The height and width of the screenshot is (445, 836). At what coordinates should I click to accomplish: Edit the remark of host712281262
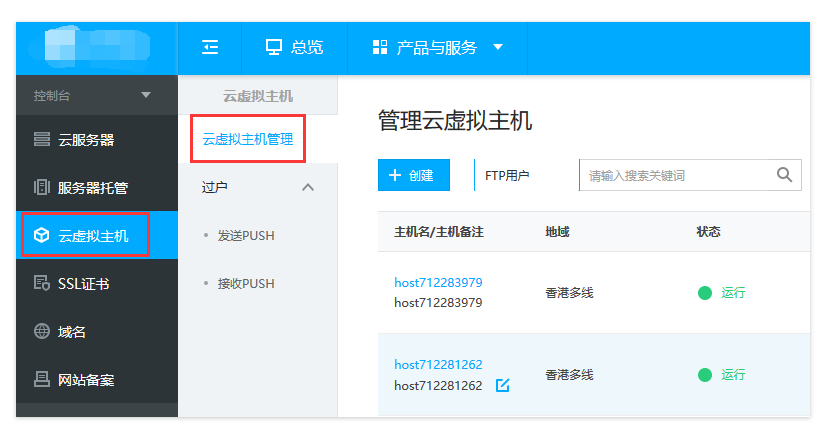(503, 385)
